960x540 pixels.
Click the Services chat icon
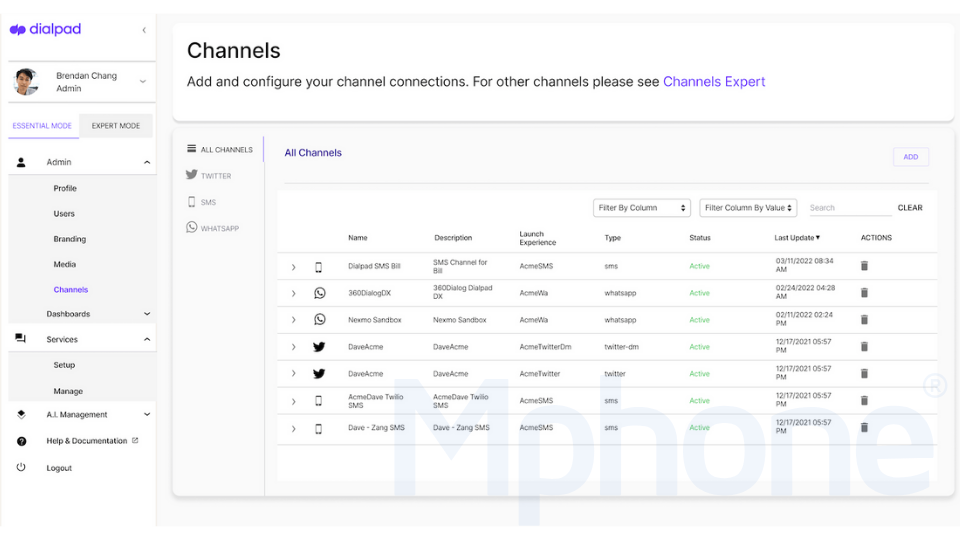[21, 339]
